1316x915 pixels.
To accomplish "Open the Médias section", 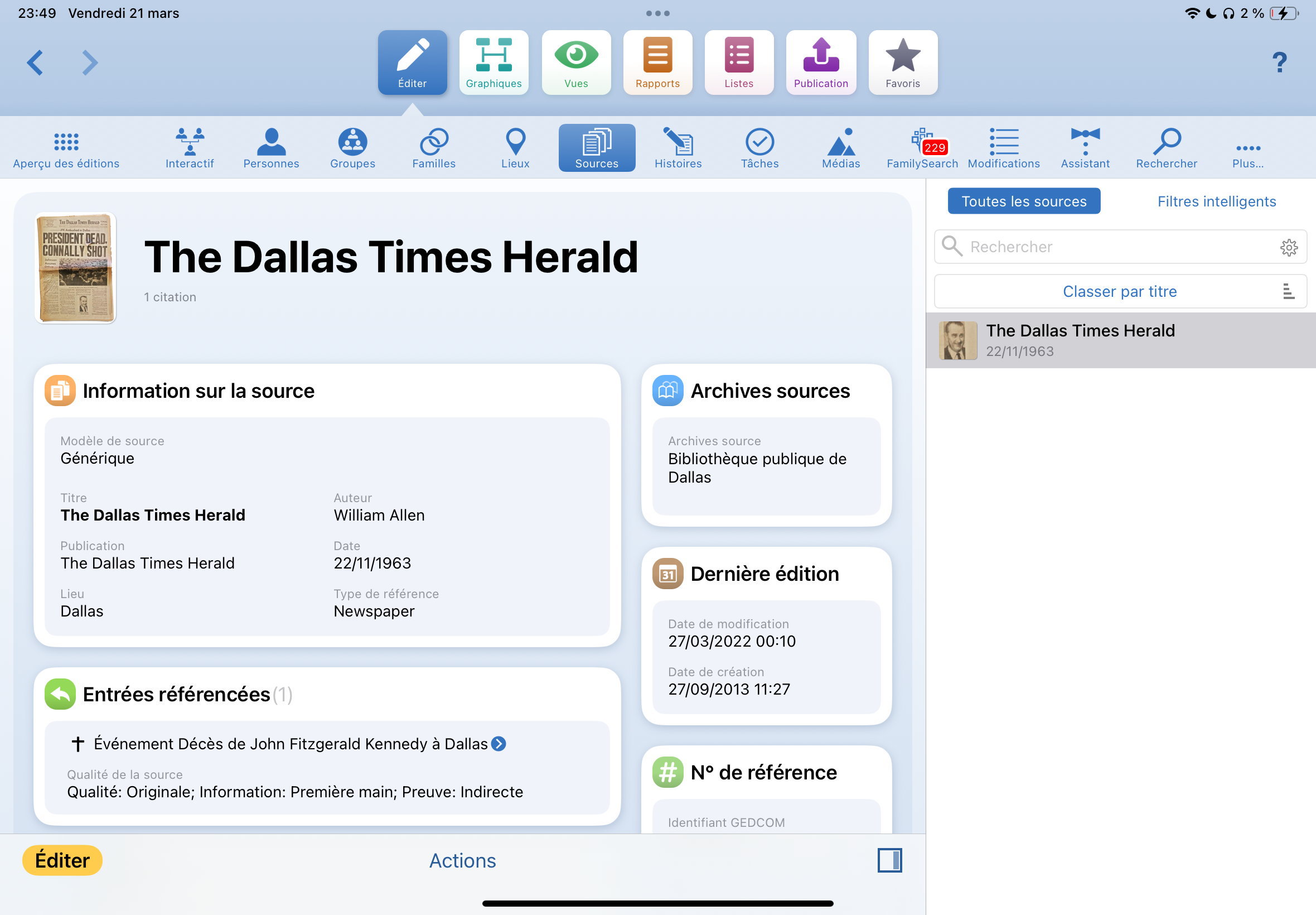I will coord(841,148).
